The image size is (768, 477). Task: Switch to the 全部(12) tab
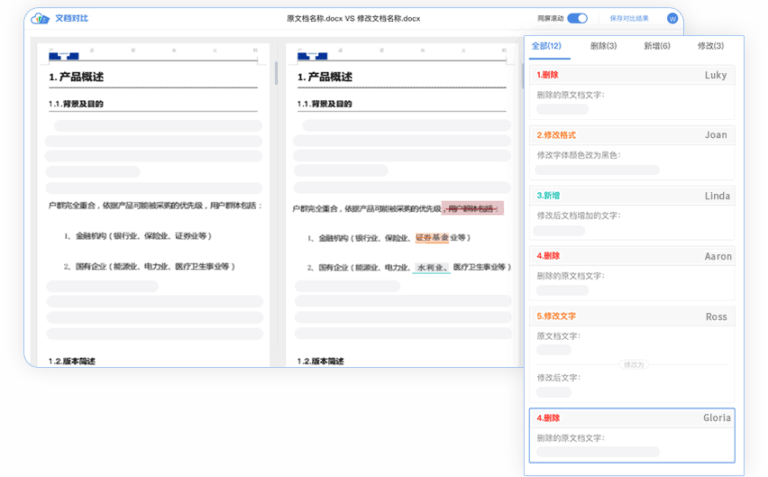pyautogui.click(x=546, y=46)
